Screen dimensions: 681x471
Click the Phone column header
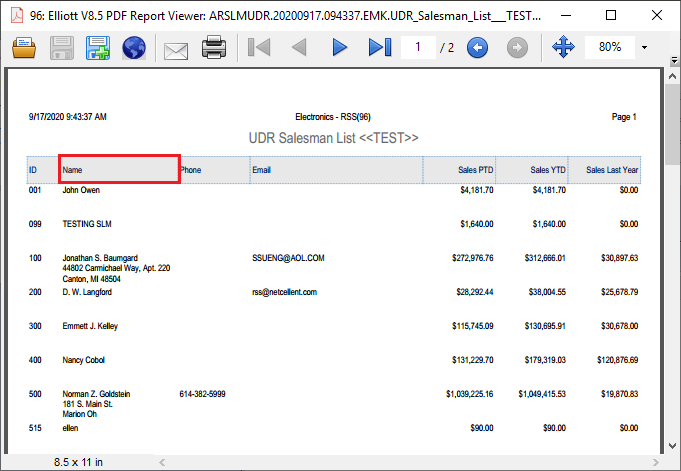pyautogui.click(x=215, y=170)
